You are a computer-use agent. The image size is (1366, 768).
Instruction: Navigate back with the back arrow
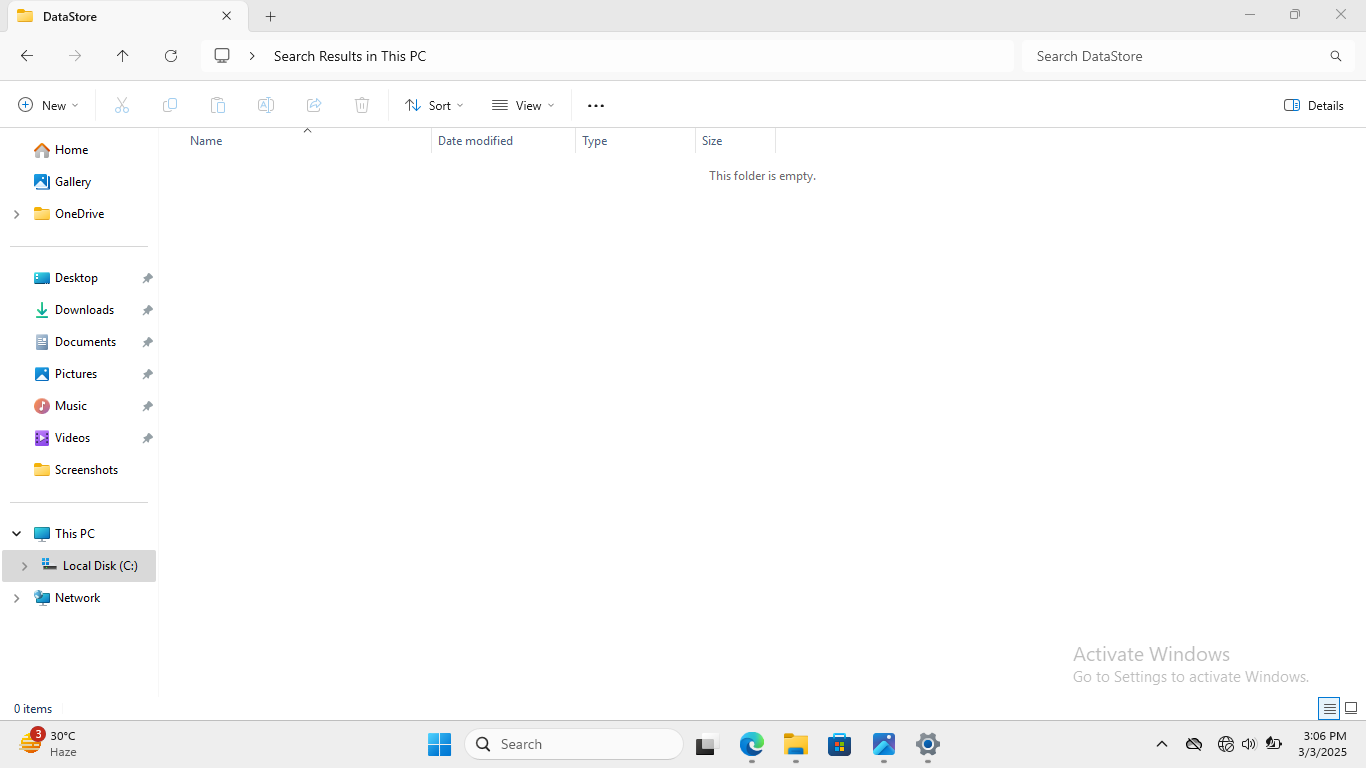coord(27,56)
